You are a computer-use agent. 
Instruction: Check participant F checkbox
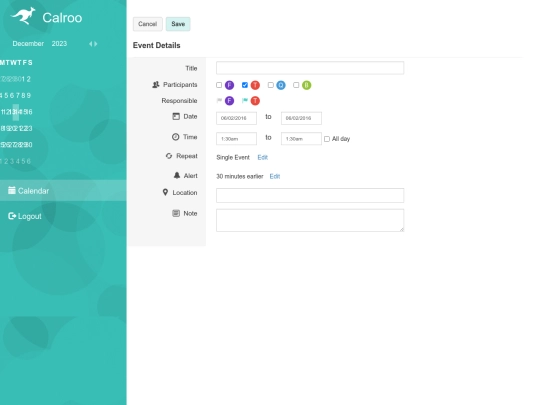click(x=219, y=85)
